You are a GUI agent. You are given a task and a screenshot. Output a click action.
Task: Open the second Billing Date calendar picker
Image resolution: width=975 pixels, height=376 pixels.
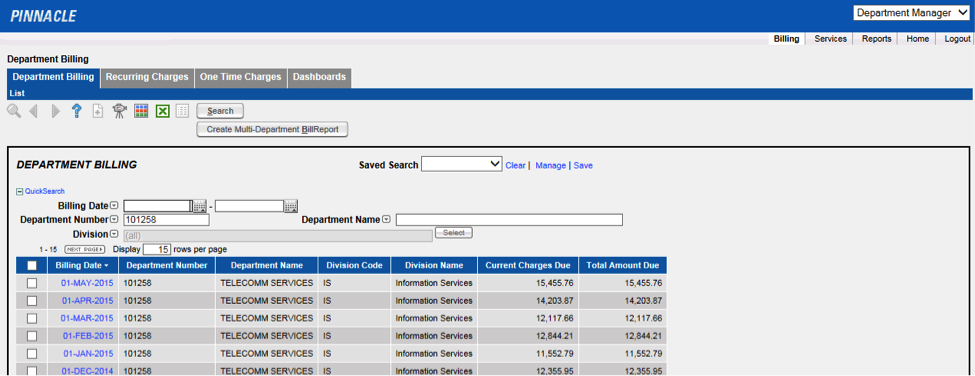tap(291, 206)
